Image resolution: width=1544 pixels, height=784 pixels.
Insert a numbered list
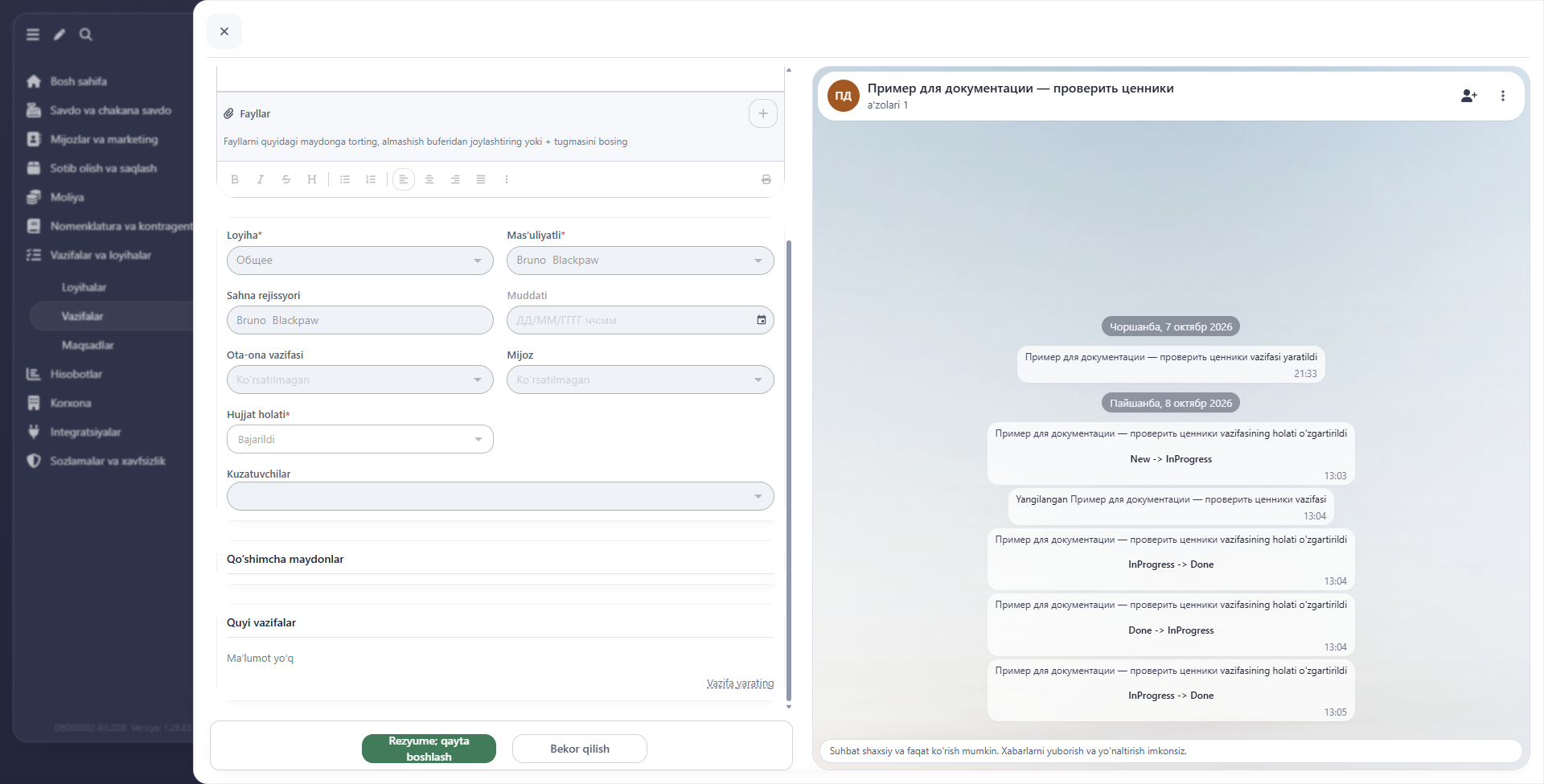click(371, 179)
